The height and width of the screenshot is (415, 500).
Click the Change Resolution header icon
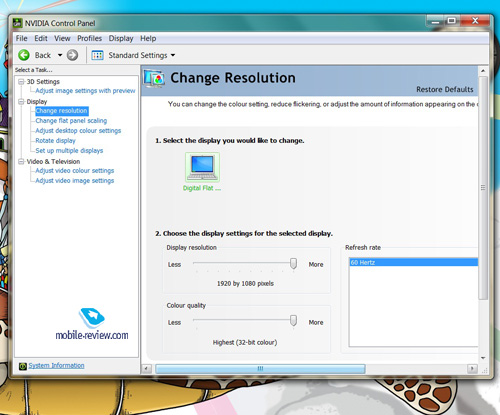click(x=154, y=78)
